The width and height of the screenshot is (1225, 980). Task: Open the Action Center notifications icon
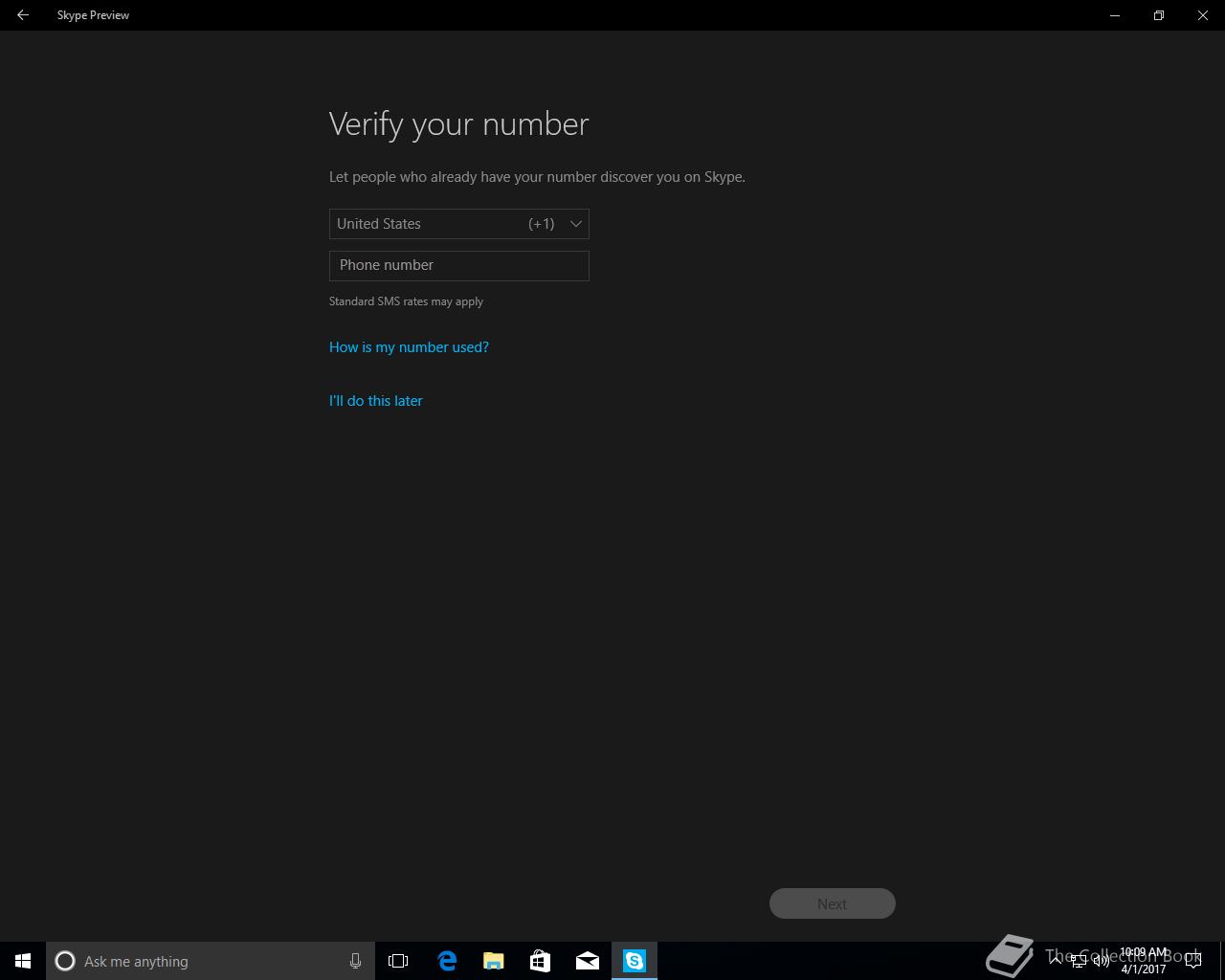(1193, 961)
